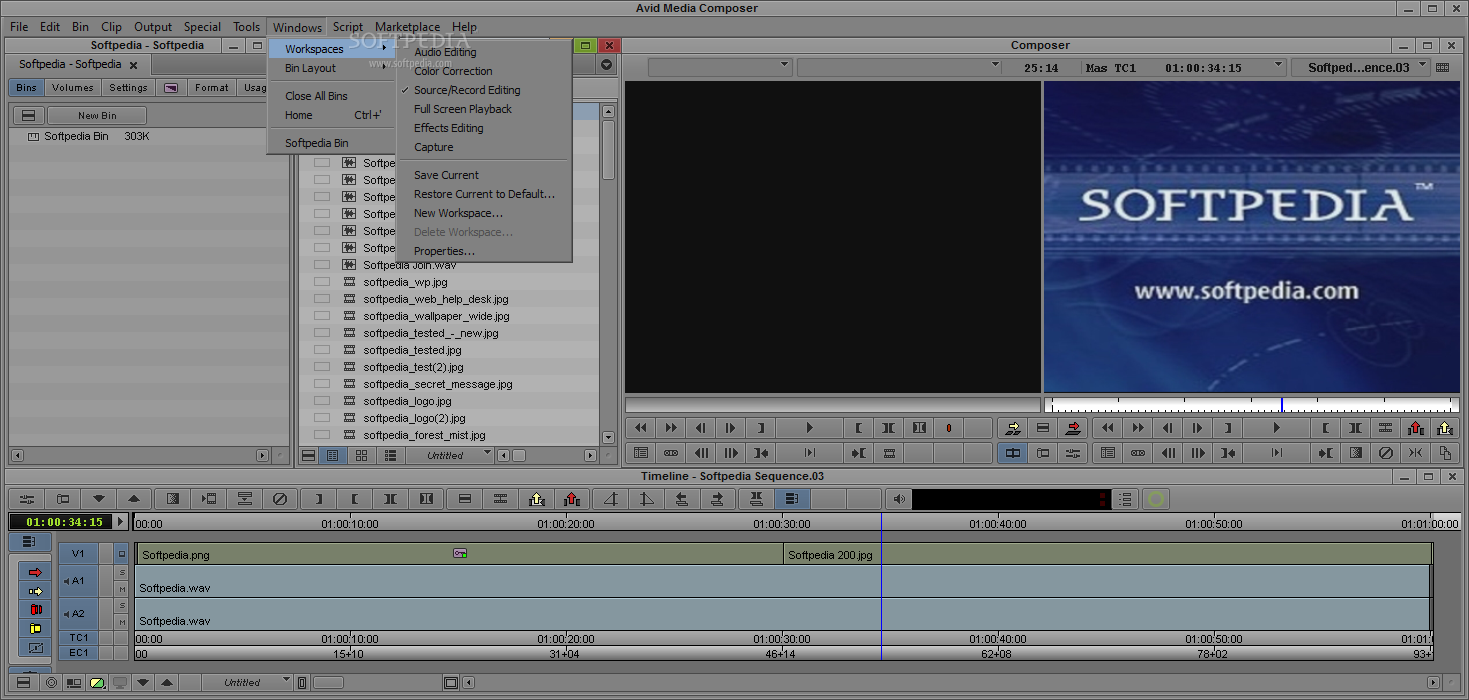Play the record monitor sequence
1469x700 pixels.
click(x=1276, y=428)
